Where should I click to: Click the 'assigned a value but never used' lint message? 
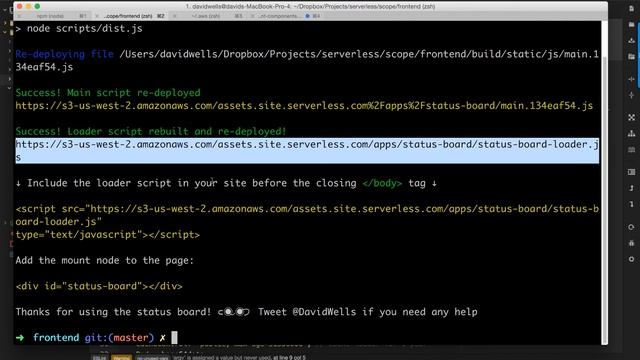[239, 358]
